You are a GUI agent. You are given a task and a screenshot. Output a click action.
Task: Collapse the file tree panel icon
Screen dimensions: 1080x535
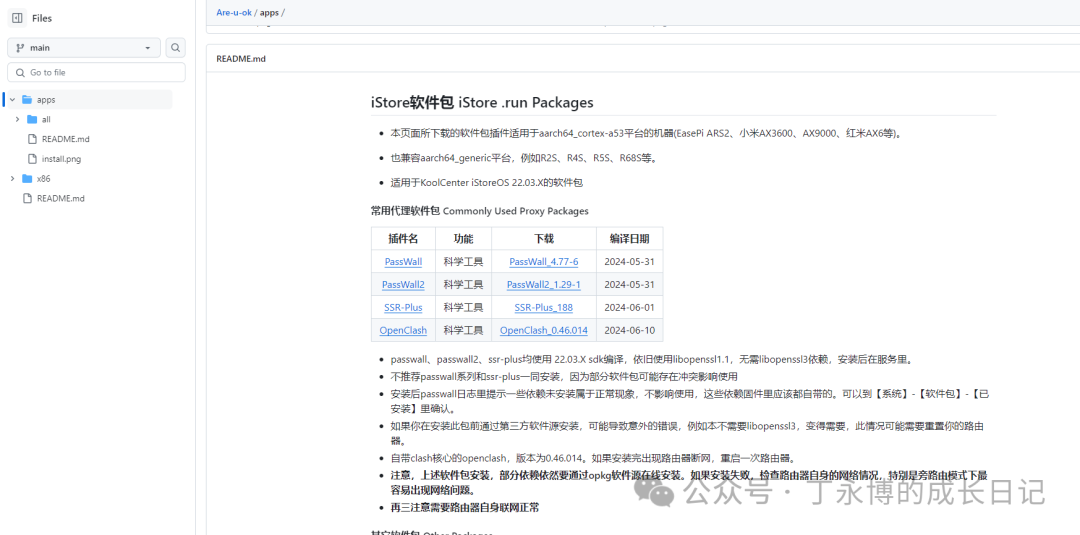click(18, 19)
